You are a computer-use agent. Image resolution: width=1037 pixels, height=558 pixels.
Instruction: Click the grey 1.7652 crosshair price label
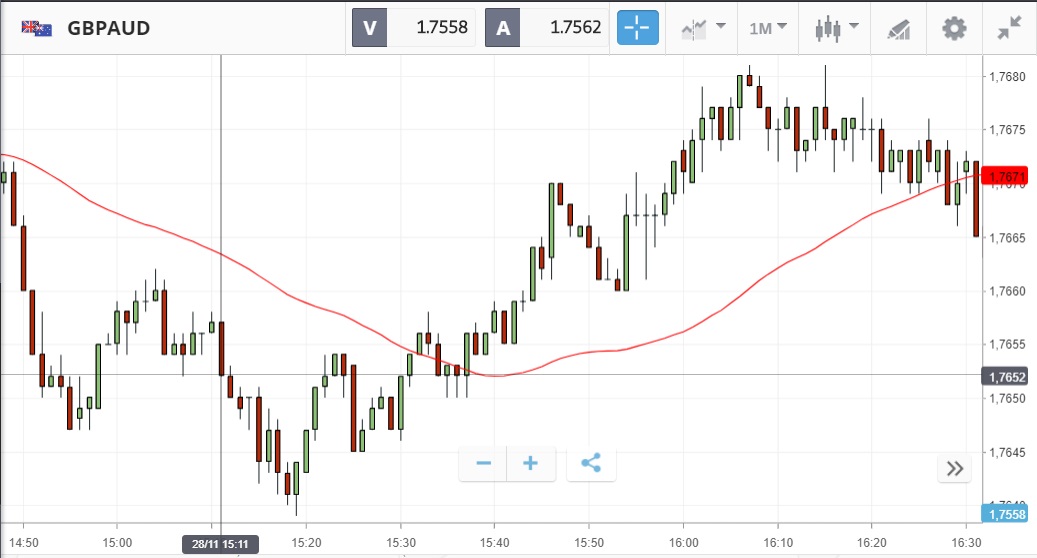point(1009,377)
